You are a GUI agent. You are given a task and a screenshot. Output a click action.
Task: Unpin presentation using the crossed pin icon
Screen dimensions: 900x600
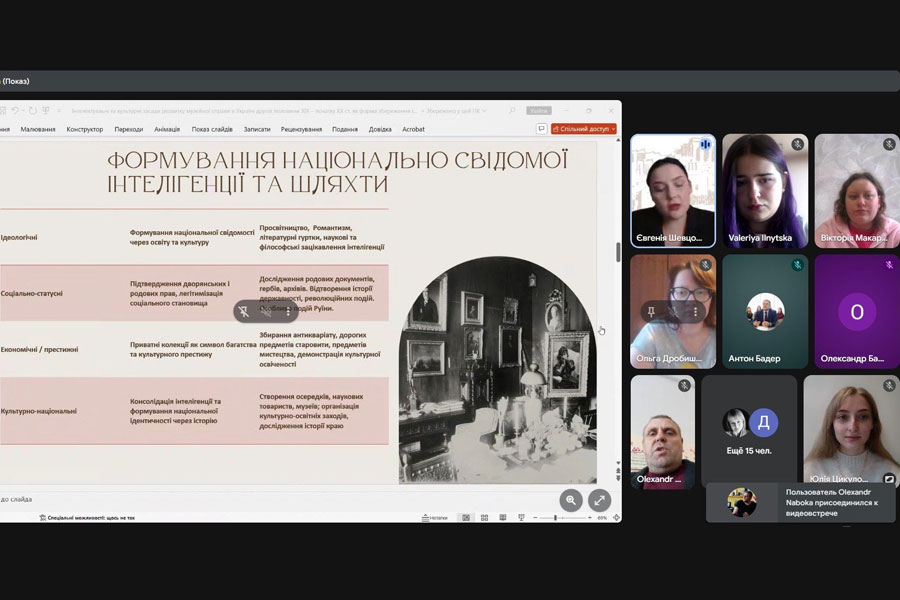244,311
